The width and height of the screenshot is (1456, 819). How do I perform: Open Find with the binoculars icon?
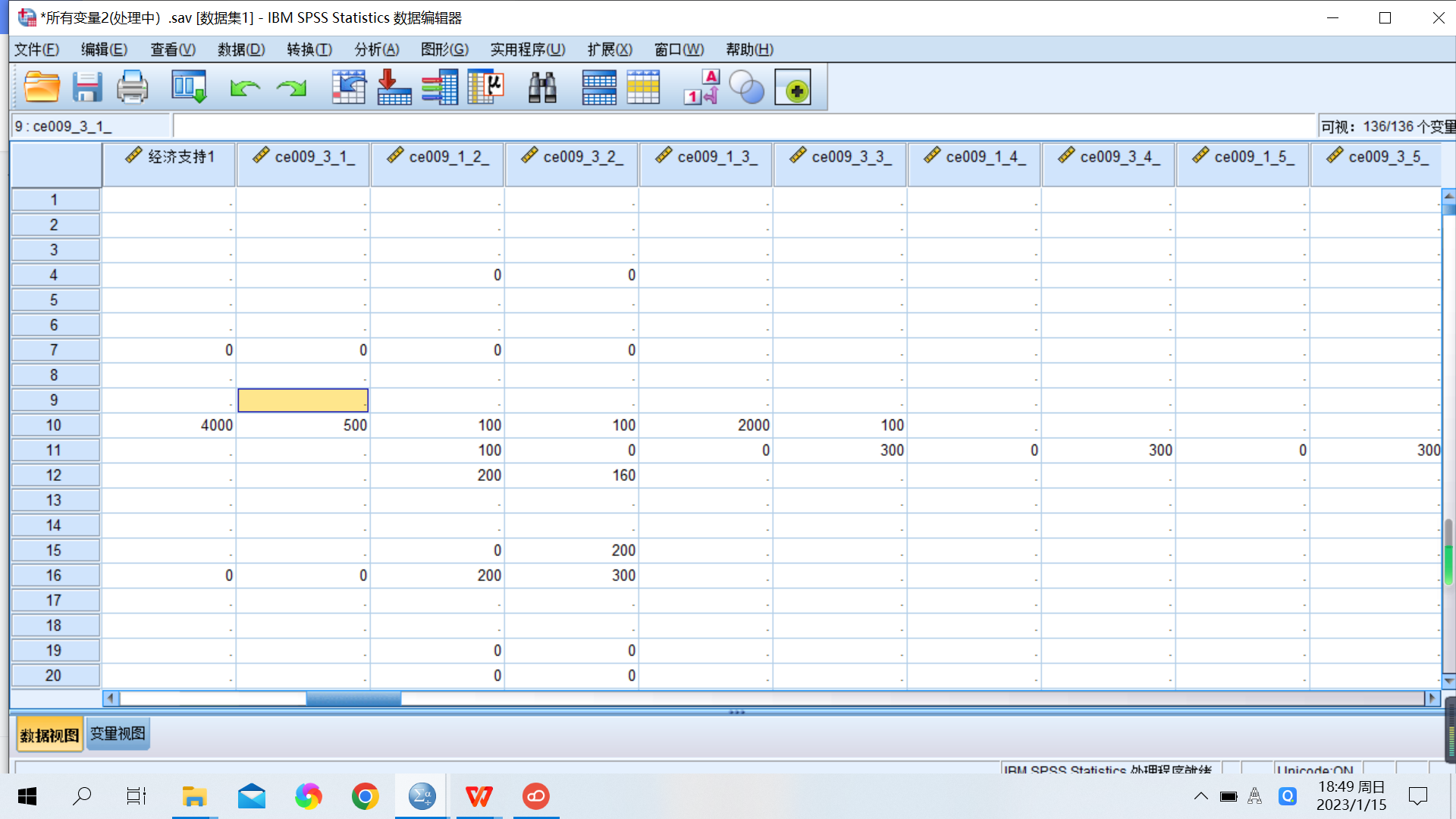pyautogui.click(x=542, y=87)
